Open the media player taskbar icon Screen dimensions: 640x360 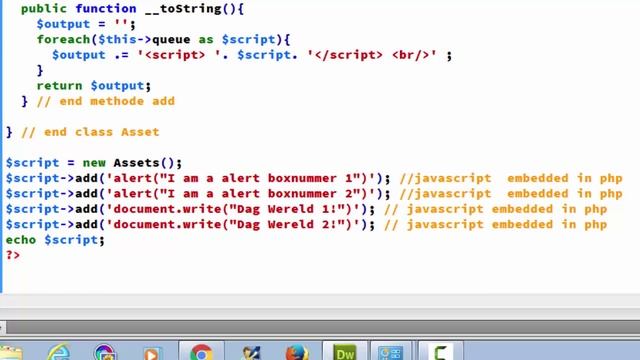click(x=153, y=353)
